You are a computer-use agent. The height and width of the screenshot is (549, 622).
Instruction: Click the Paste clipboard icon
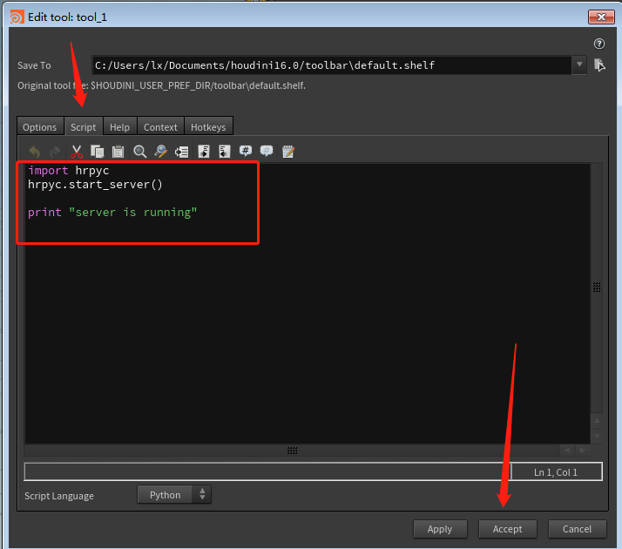coord(118,152)
